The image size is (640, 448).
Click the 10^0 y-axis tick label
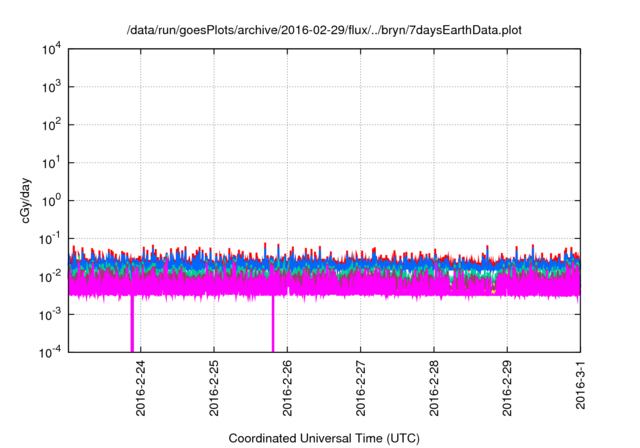pyautogui.click(x=52, y=201)
